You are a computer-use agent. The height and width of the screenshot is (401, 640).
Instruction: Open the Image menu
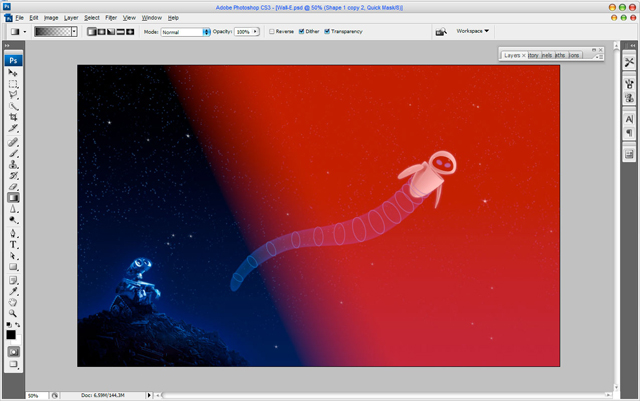click(x=51, y=18)
